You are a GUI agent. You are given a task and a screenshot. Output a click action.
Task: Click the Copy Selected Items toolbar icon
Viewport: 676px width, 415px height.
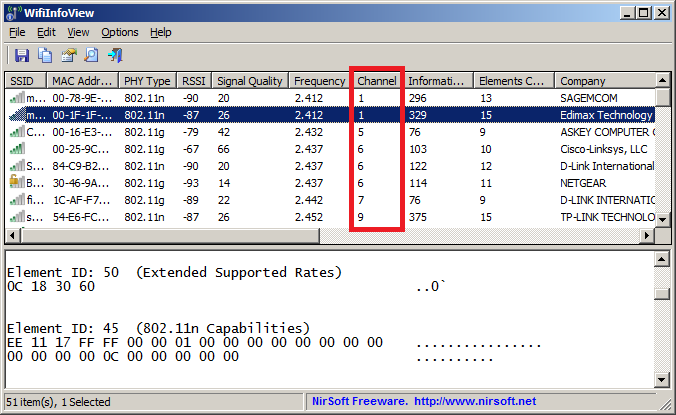(x=45, y=56)
